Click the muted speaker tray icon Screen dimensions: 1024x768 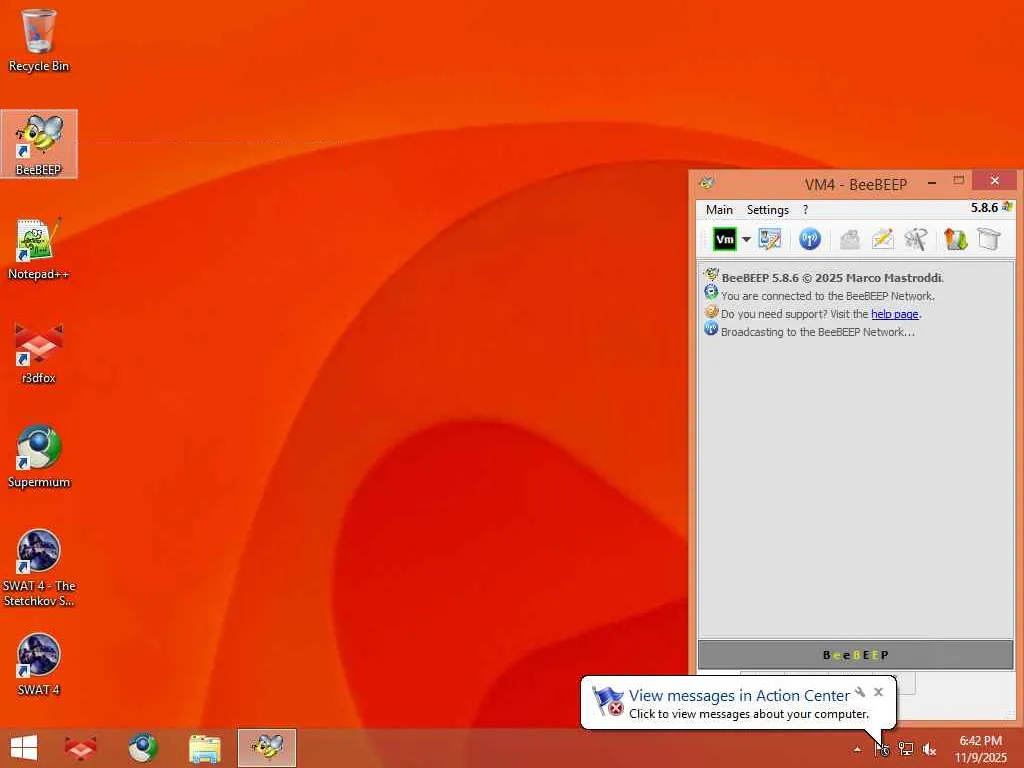[929, 749]
